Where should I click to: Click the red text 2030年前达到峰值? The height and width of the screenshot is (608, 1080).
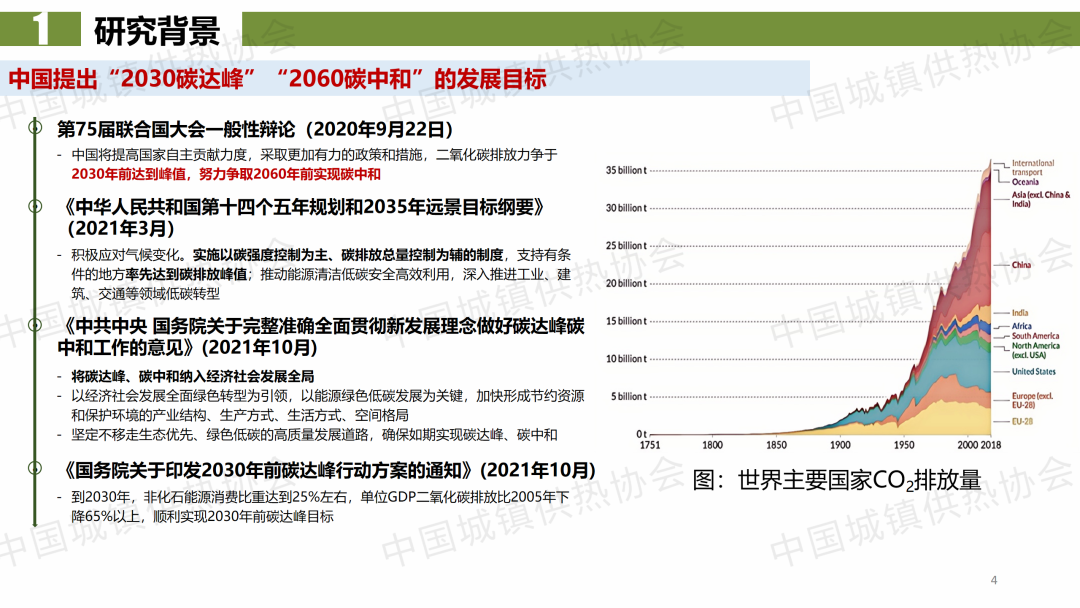point(124,174)
